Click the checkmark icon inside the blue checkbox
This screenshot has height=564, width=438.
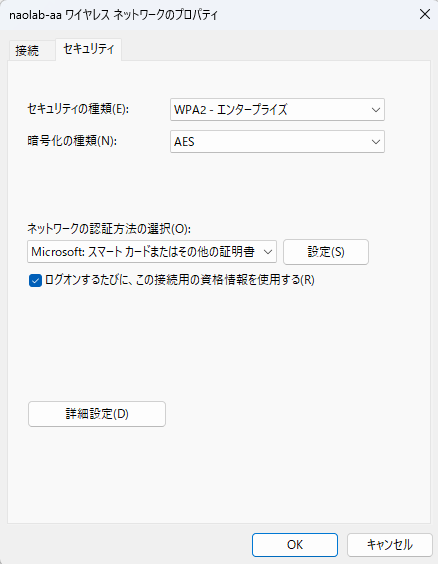tap(35, 281)
